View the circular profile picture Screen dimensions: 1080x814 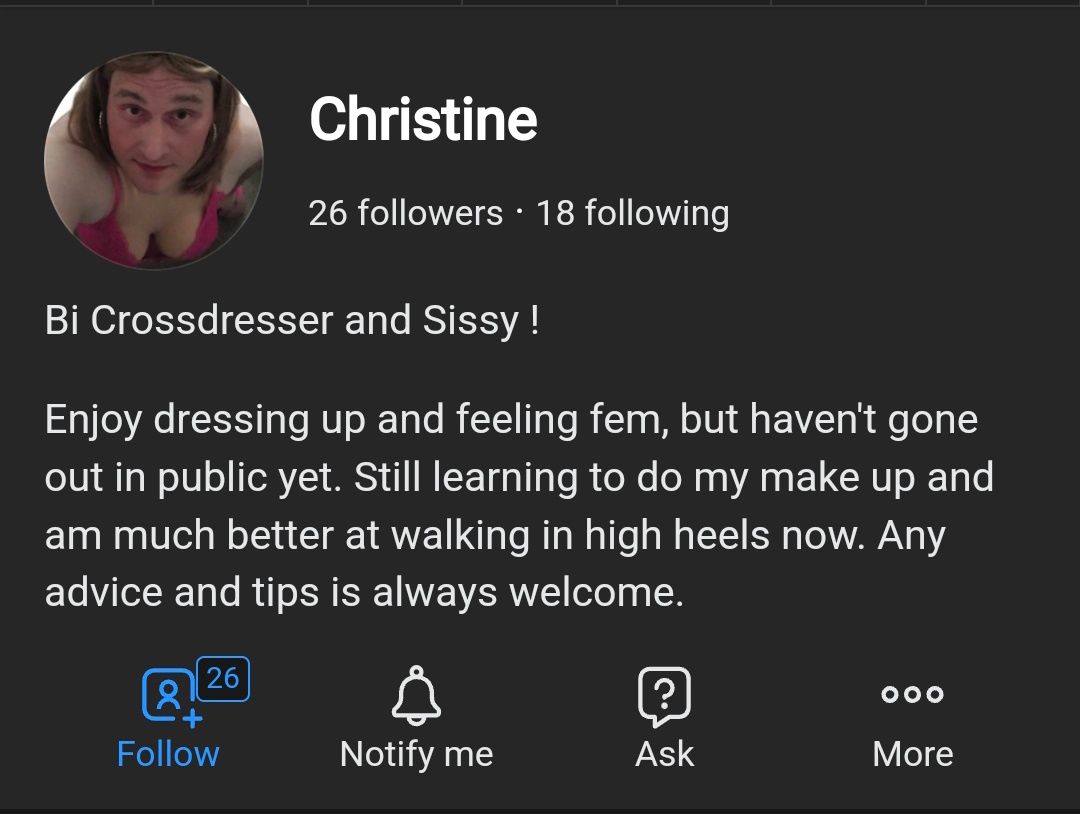point(154,160)
